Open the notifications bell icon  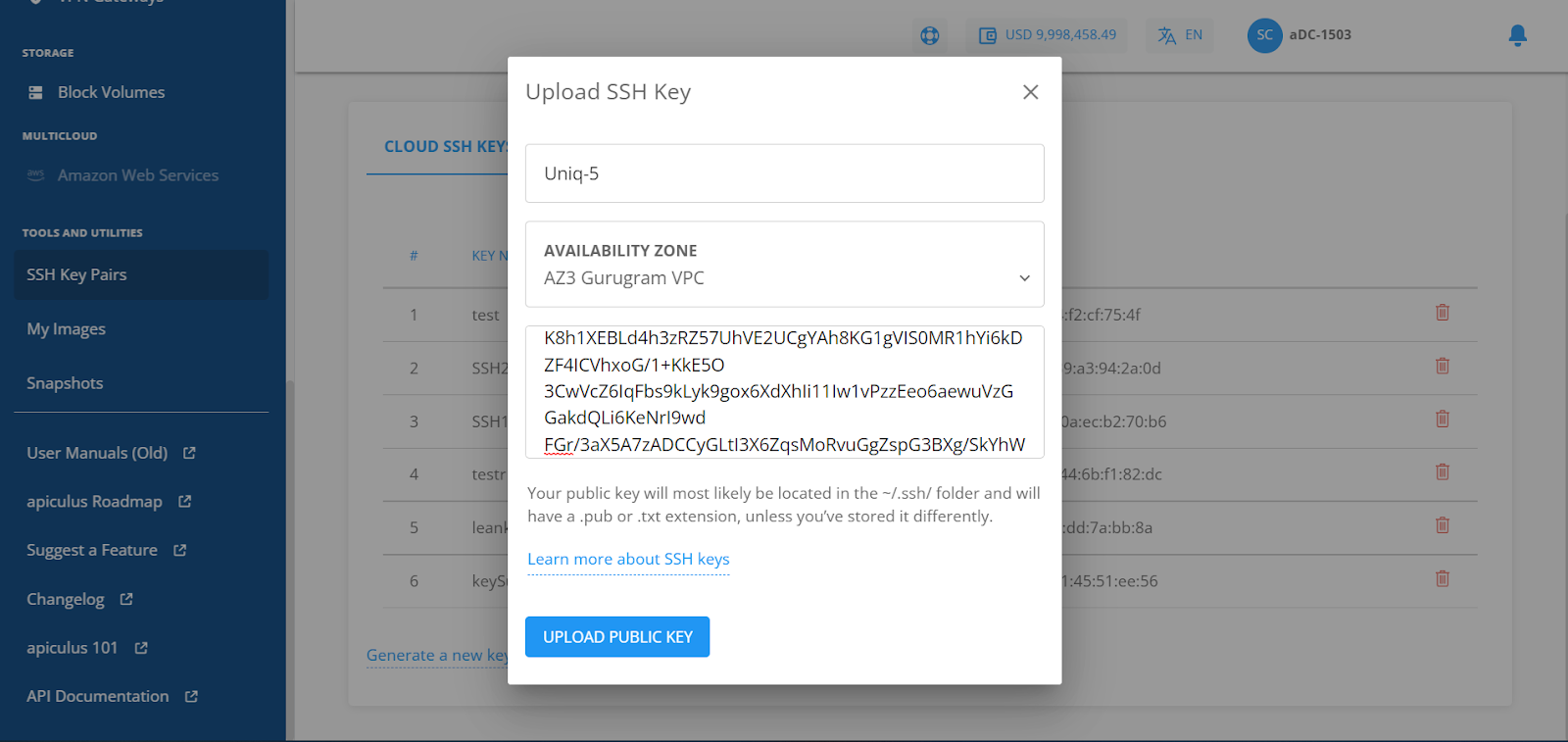[x=1517, y=35]
